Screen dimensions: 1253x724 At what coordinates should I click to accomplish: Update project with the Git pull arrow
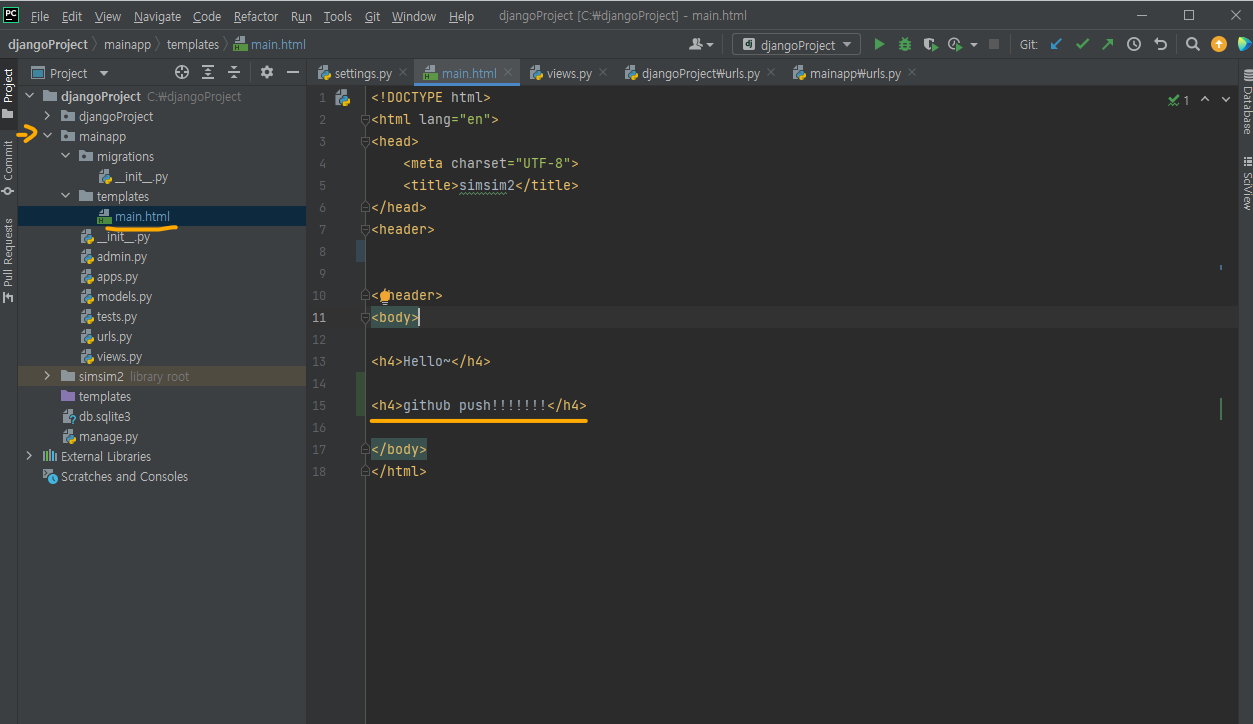pos(1056,44)
